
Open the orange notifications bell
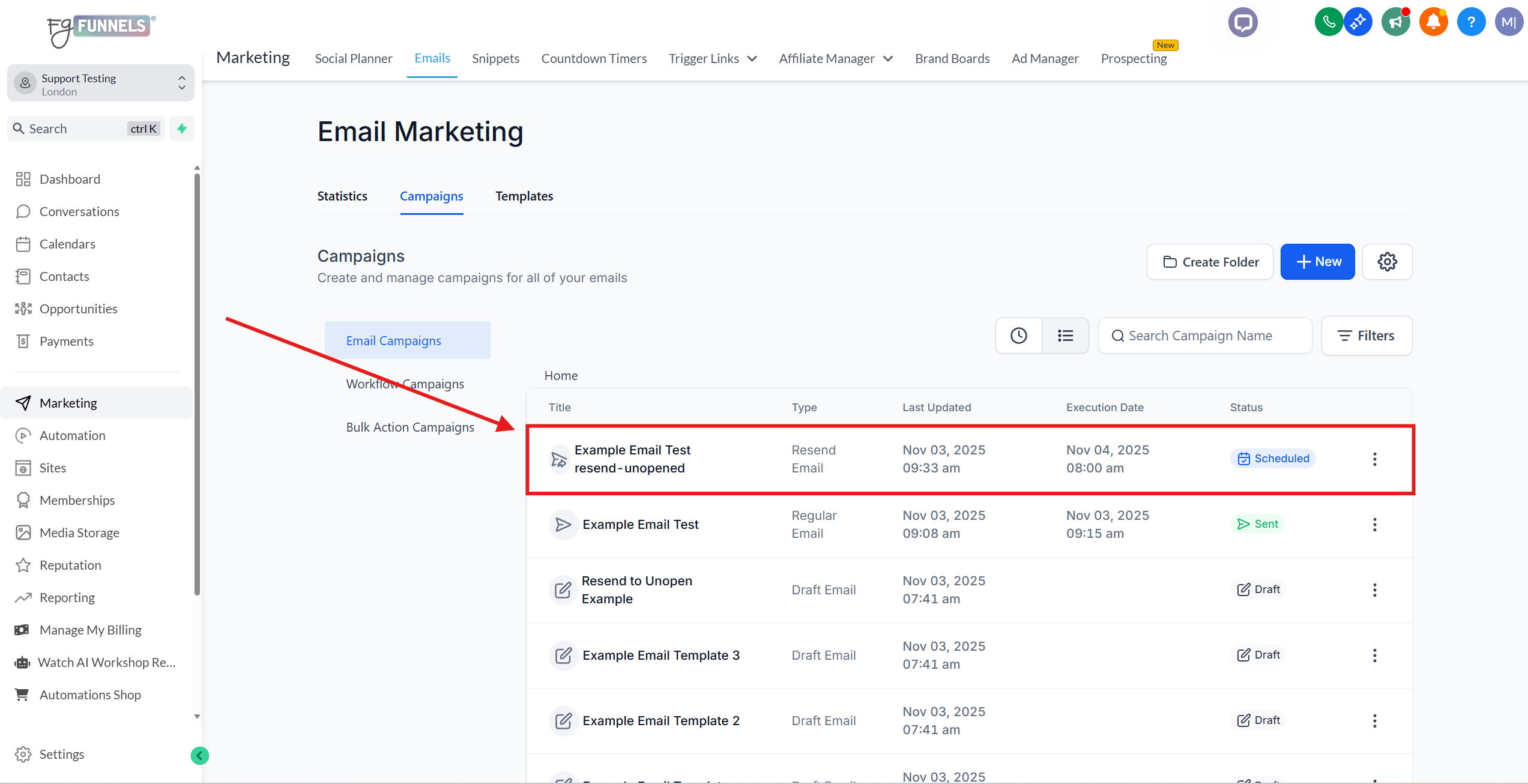(x=1433, y=23)
